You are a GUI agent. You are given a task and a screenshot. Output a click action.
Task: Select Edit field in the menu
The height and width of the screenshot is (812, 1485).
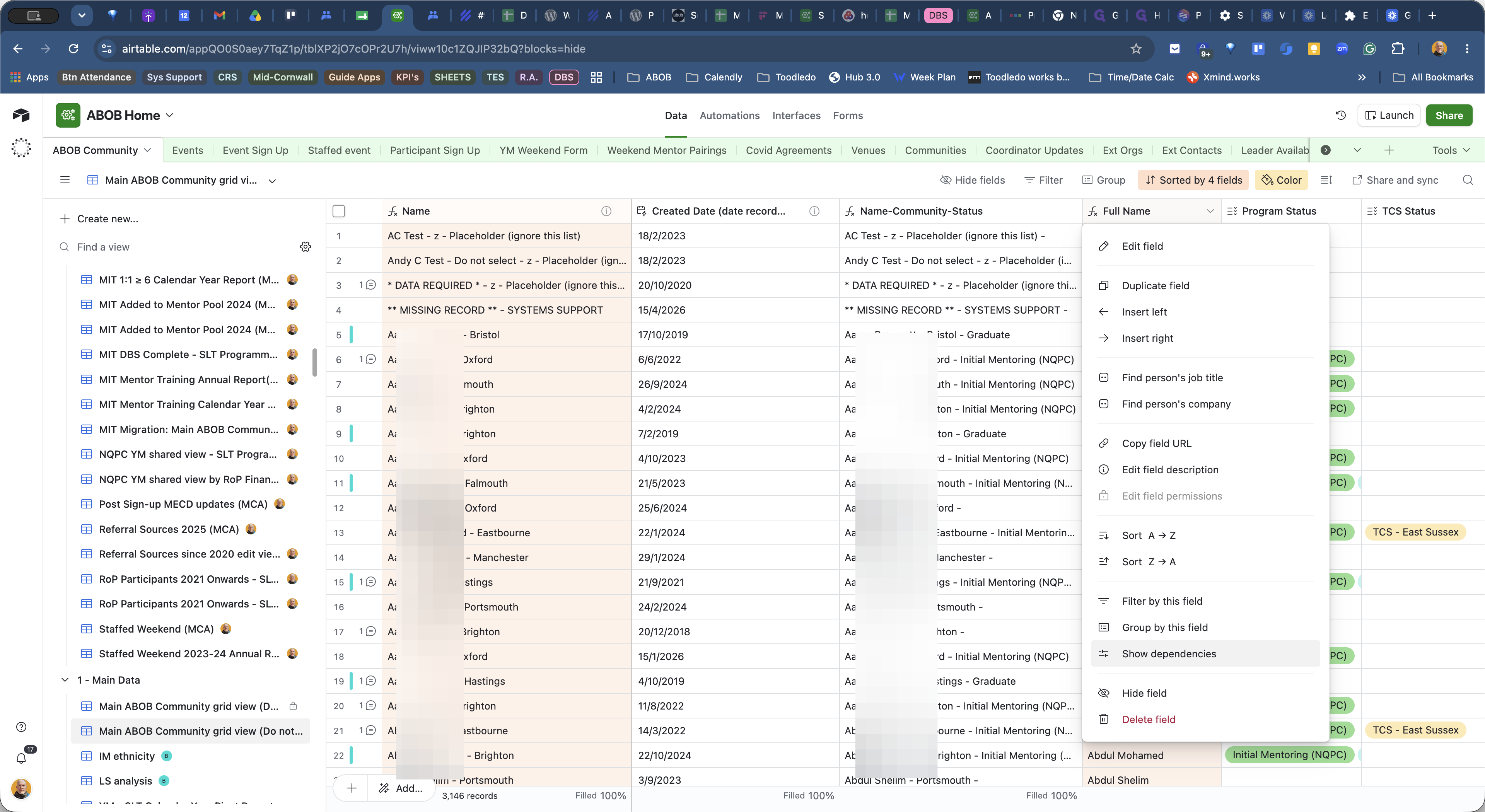point(1205,246)
